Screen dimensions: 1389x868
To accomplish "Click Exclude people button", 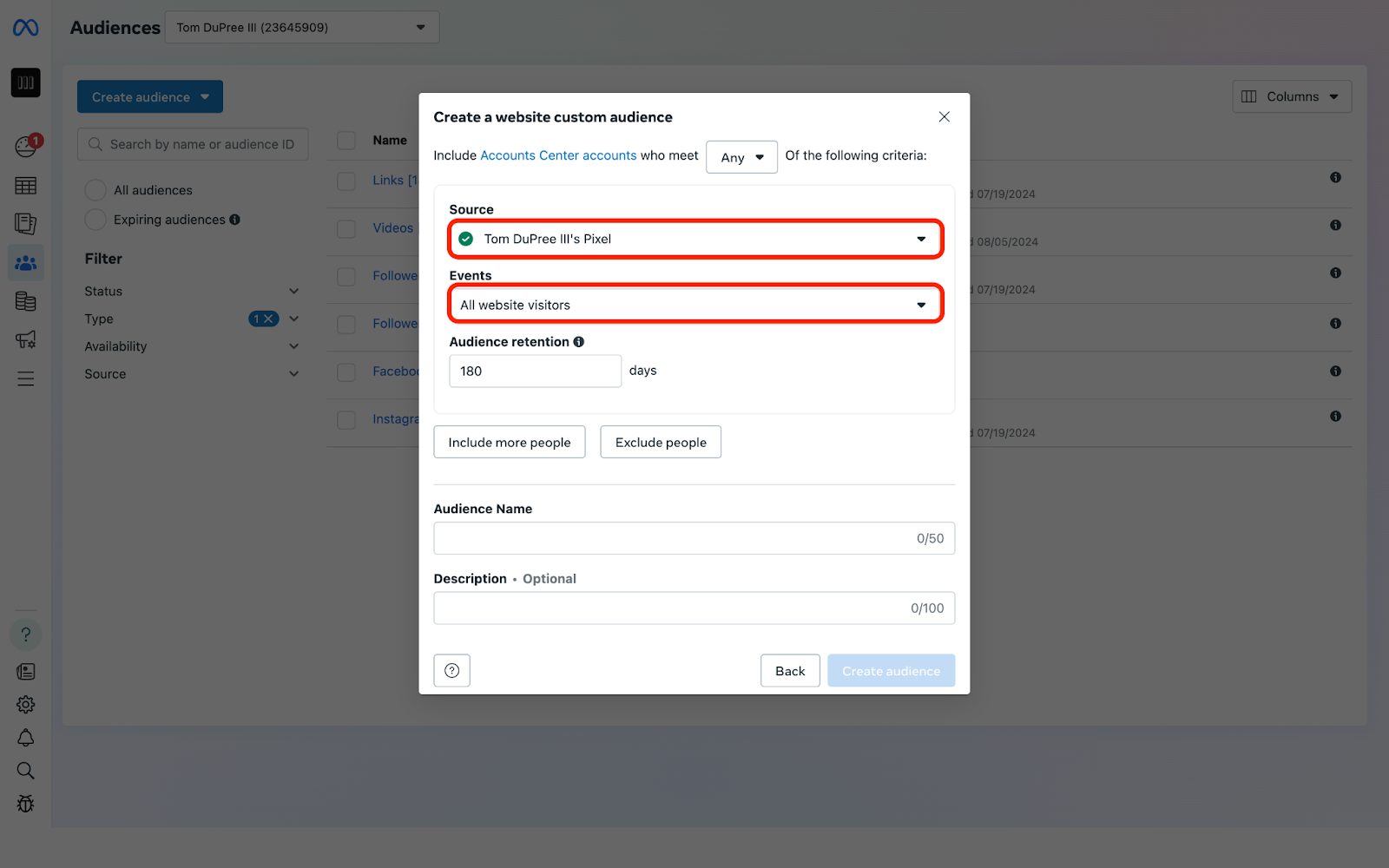I will (x=661, y=442).
